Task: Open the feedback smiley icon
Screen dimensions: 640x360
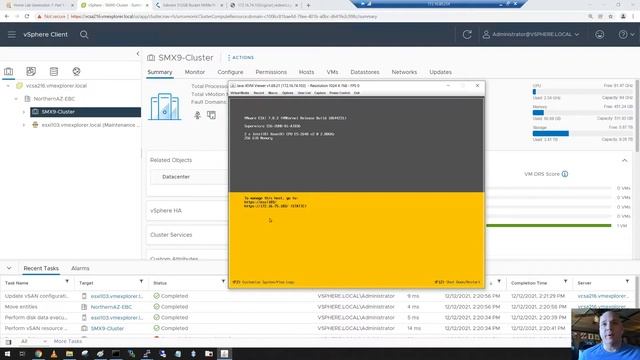Action: point(599,35)
